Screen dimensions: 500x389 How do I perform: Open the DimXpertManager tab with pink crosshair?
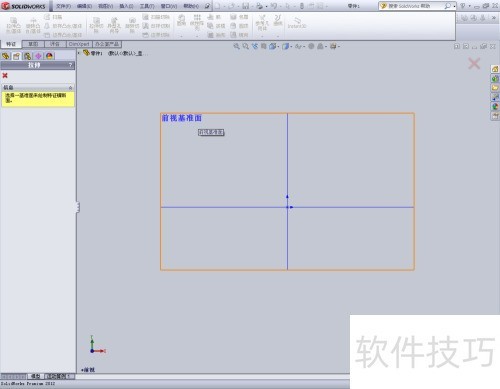point(38,56)
